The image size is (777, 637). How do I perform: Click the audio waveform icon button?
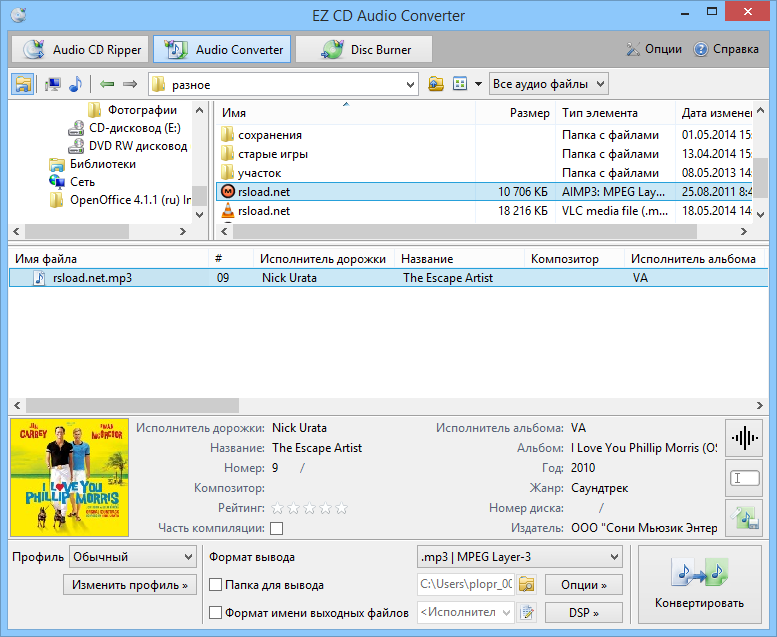[744, 438]
